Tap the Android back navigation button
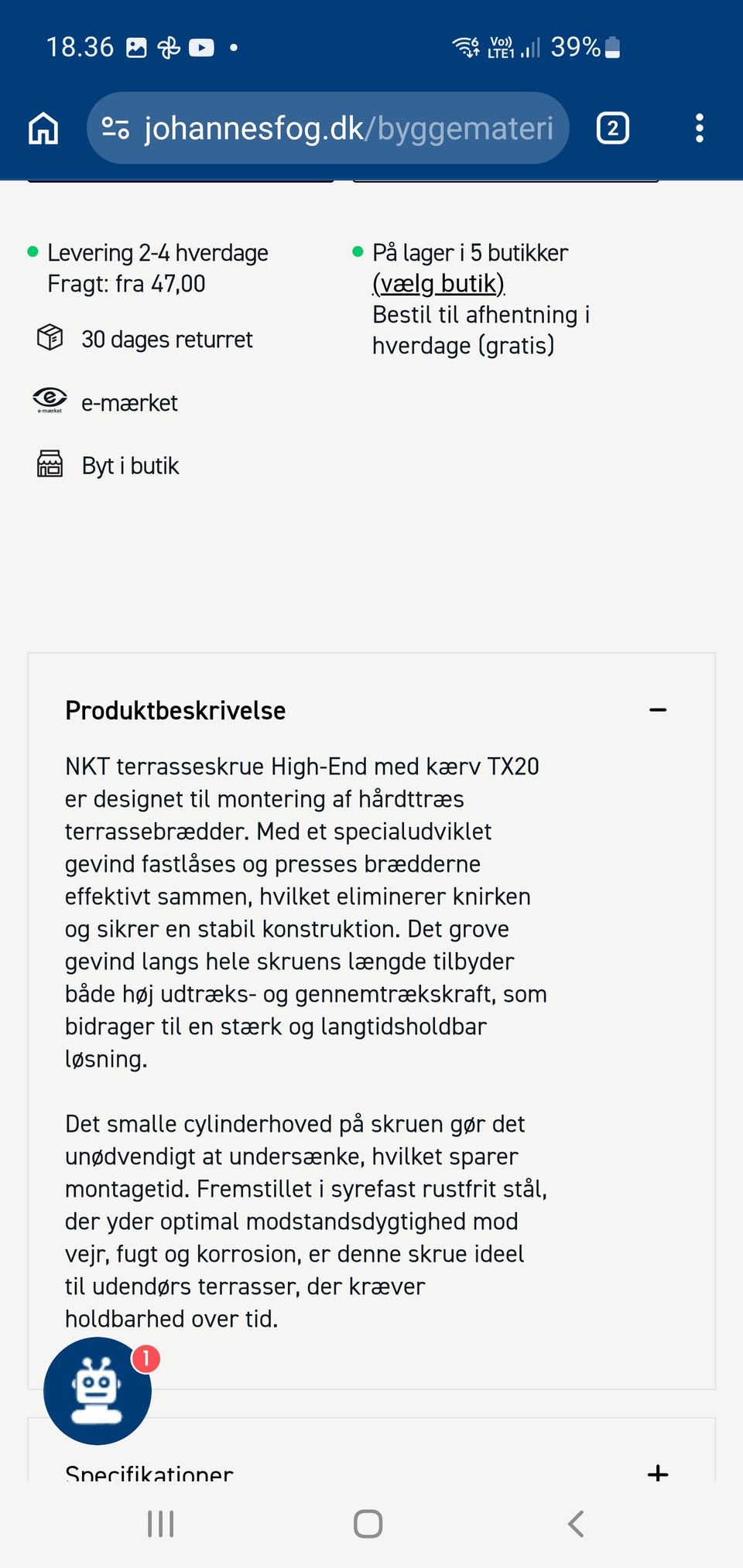The image size is (743, 1568). pos(575,1524)
